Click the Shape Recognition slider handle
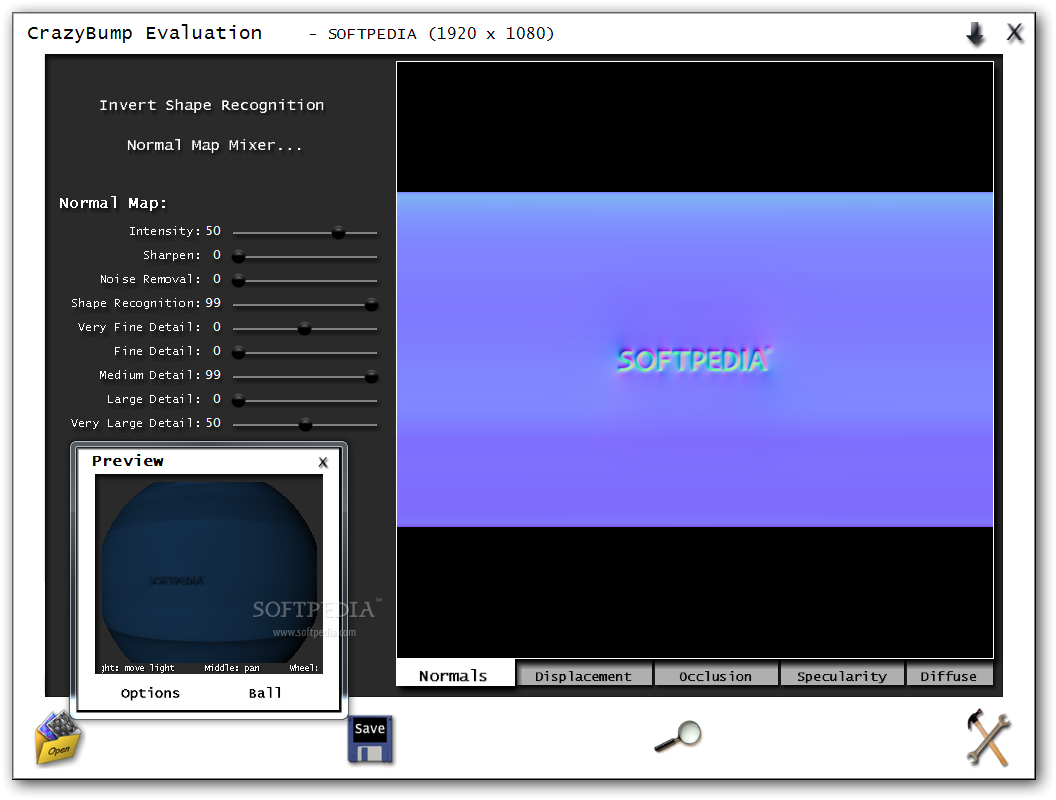 pyautogui.click(x=371, y=305)
